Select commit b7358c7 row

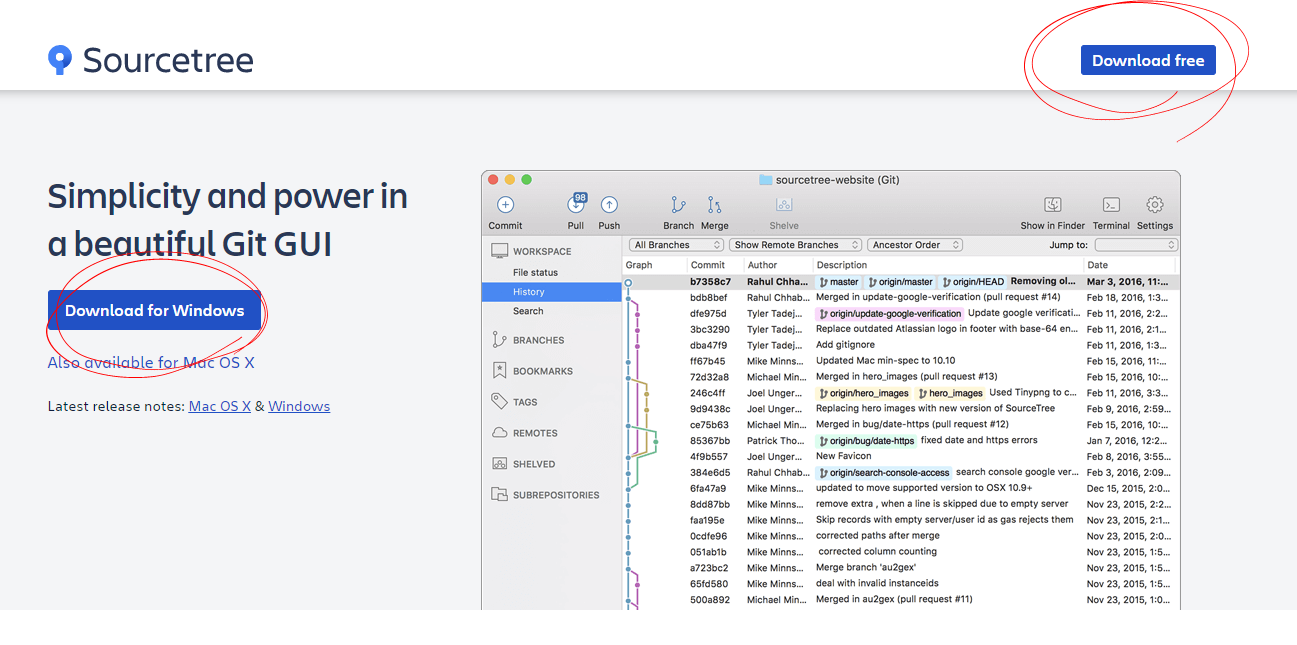tap(901, 282)
